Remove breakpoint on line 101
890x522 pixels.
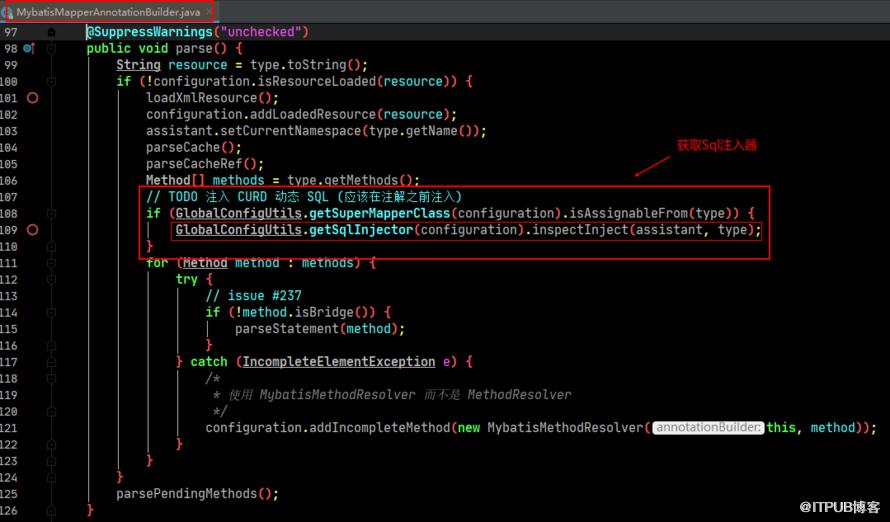(x=33, y=98)
